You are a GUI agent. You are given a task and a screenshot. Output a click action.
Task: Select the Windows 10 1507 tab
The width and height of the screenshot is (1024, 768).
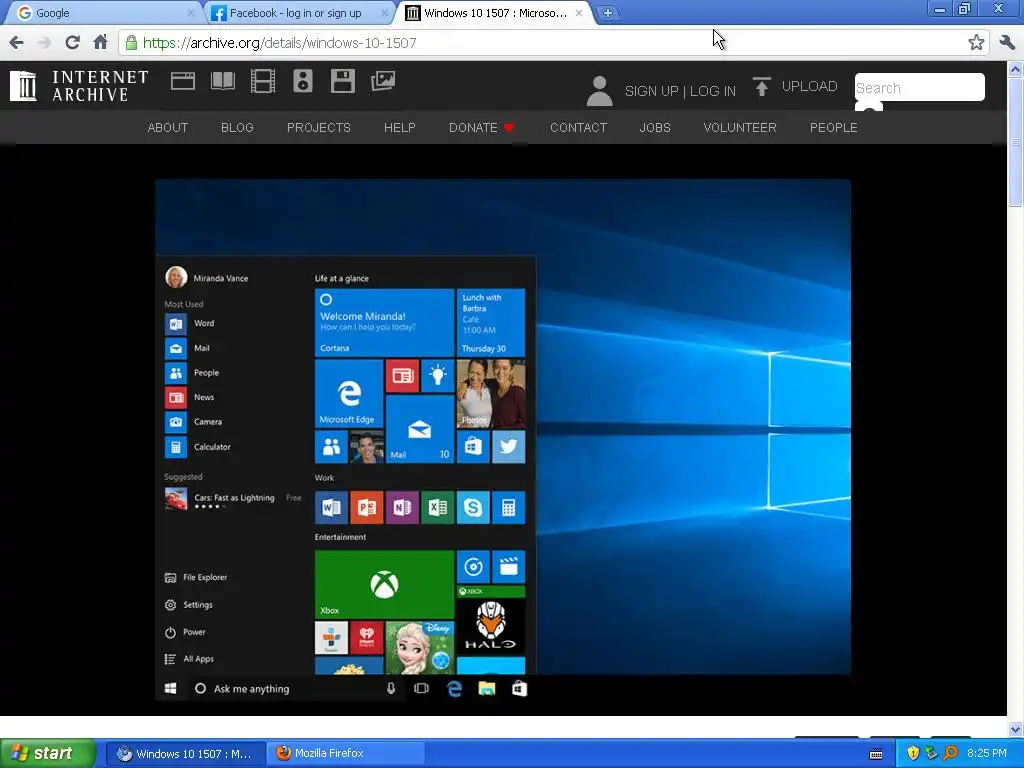pos(495,13)
